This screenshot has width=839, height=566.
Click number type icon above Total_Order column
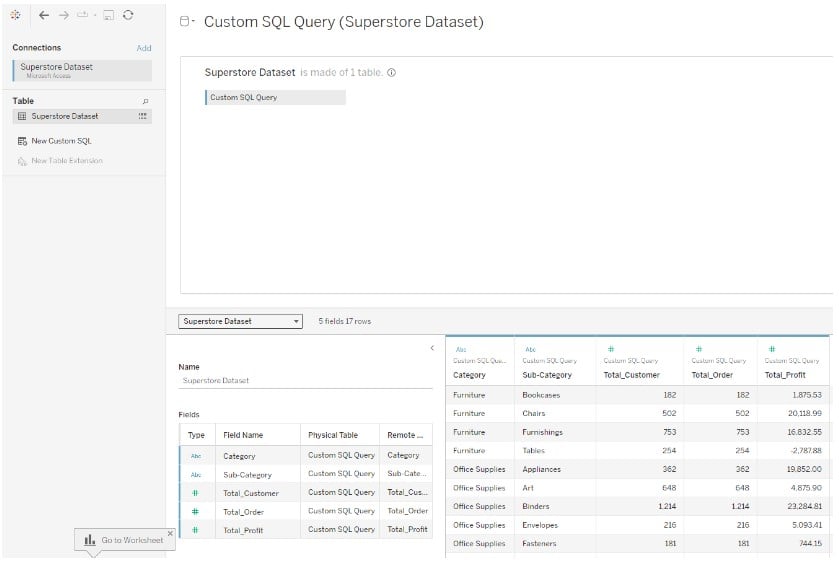699,349
